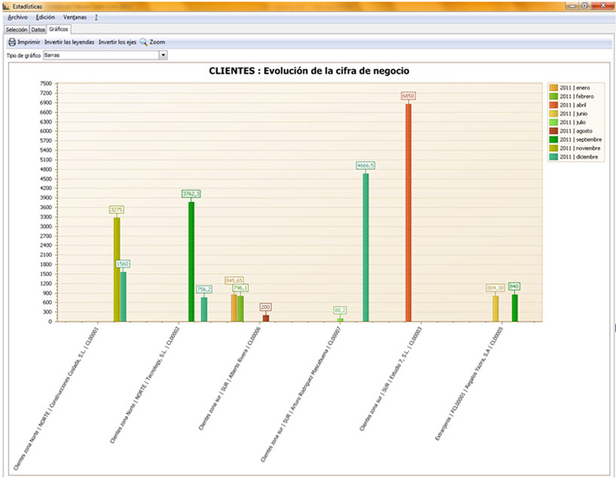Click the 2011 noviembre legend swatch
The image size is (616, 480).
[x=554, y=148]
